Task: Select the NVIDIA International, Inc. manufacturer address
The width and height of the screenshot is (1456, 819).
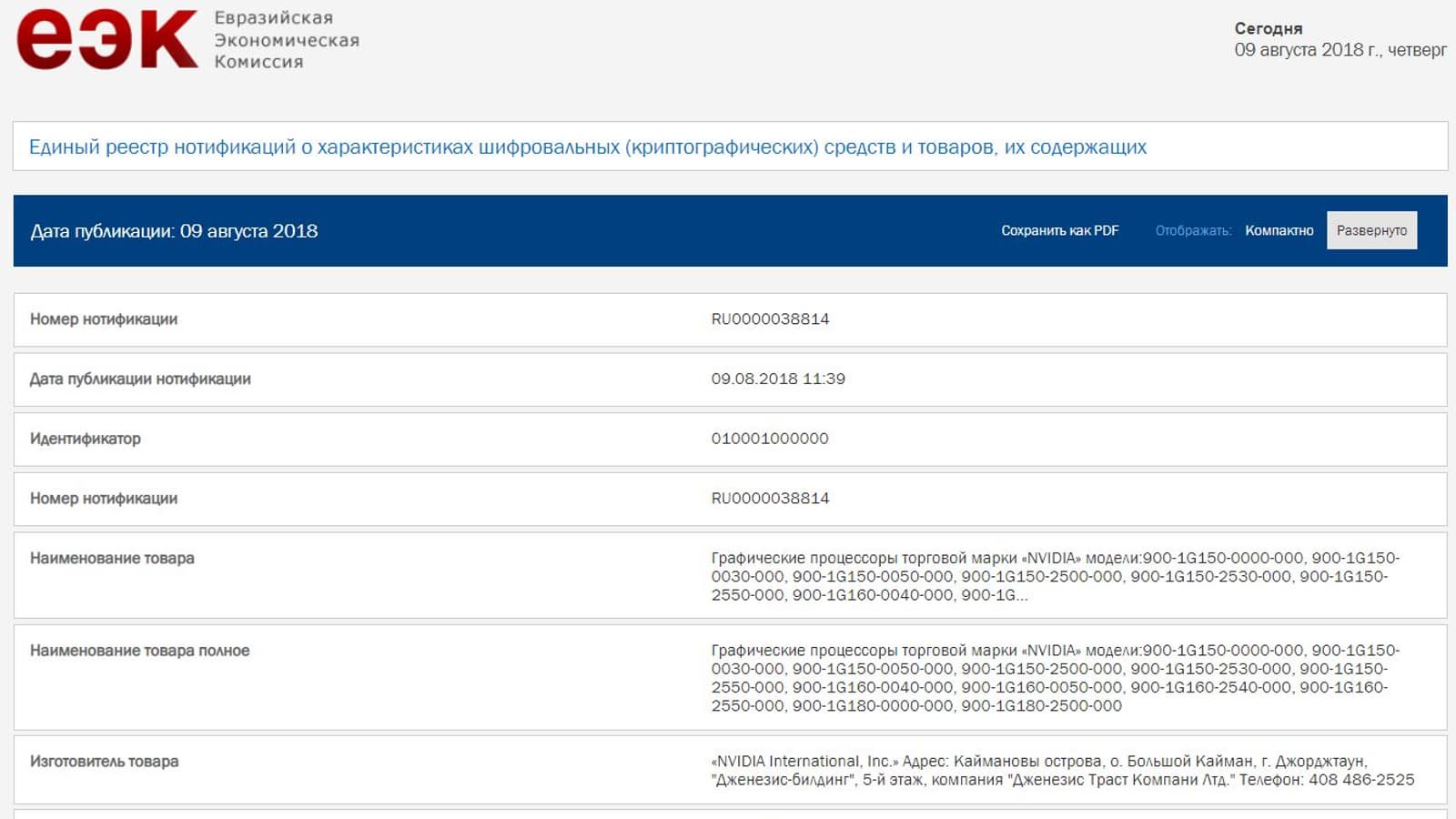Action: click(x=1063, y=771)
